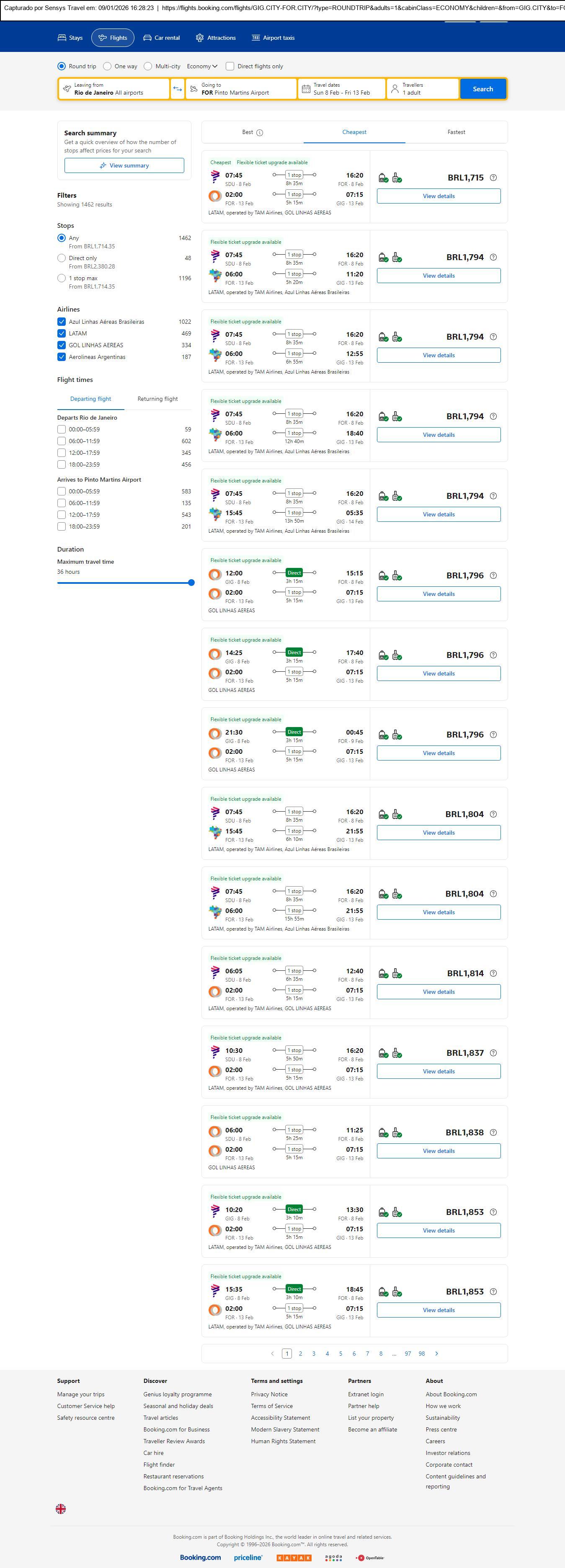Image resolution: width=565 pixels, height=1568 pixels.
Task: Click the Airport taxis icon in navigation
Action: [256, 38]
